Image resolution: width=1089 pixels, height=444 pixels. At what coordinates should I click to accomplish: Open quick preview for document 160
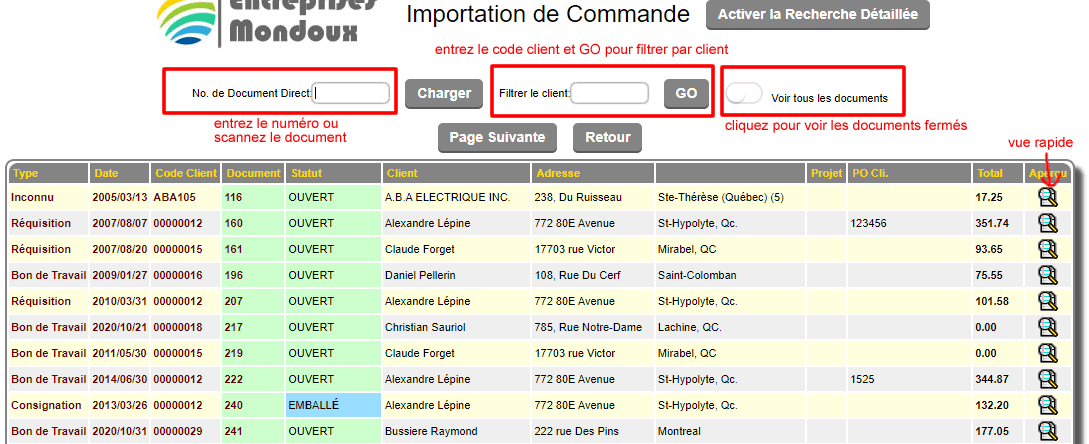click(1047, 223)
